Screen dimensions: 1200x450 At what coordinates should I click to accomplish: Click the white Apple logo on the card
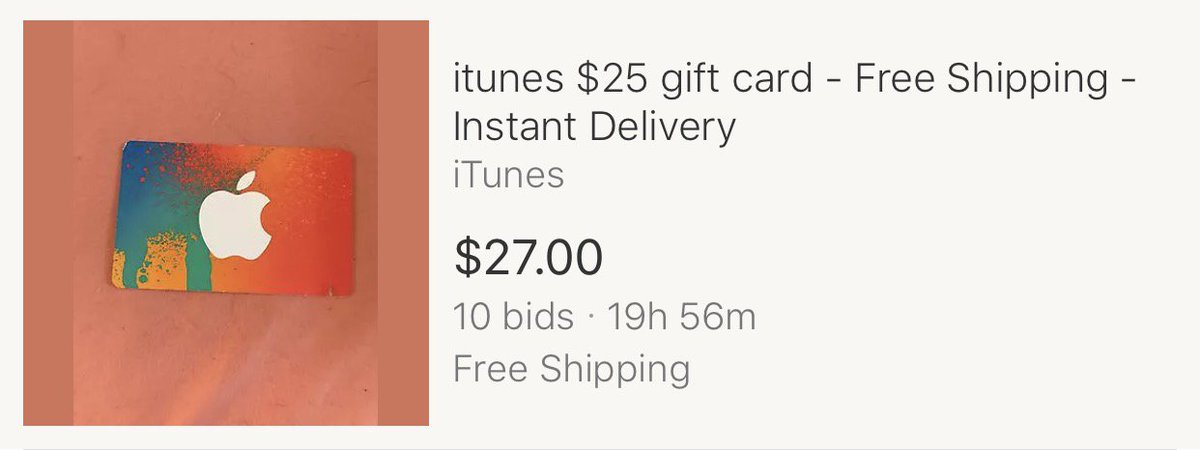[x=235, y=215]
